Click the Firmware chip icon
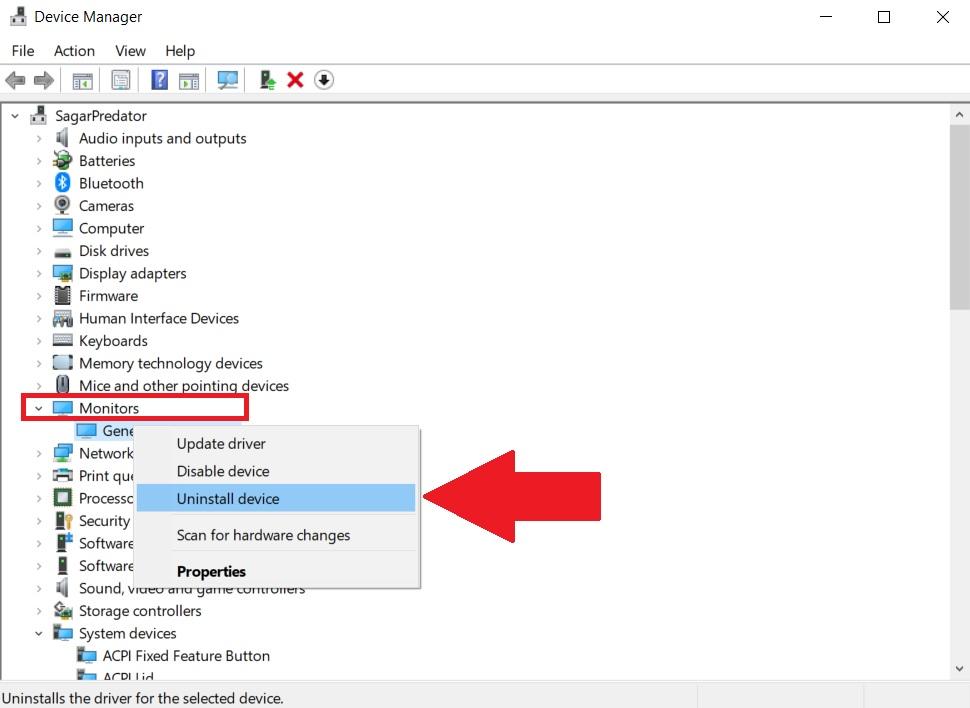 coord(62,295)
